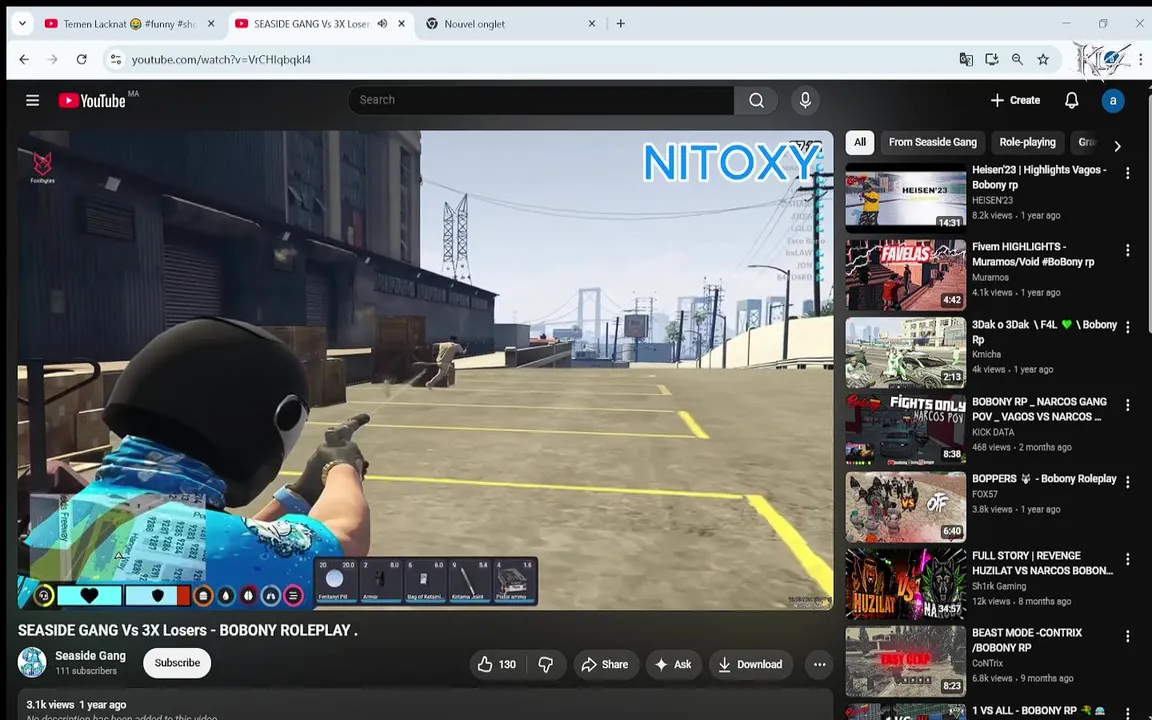The height and width of the screenshot is (720, 1152).
Task: Click the 'KICK DATA' channel name
Action: (993, 432)
